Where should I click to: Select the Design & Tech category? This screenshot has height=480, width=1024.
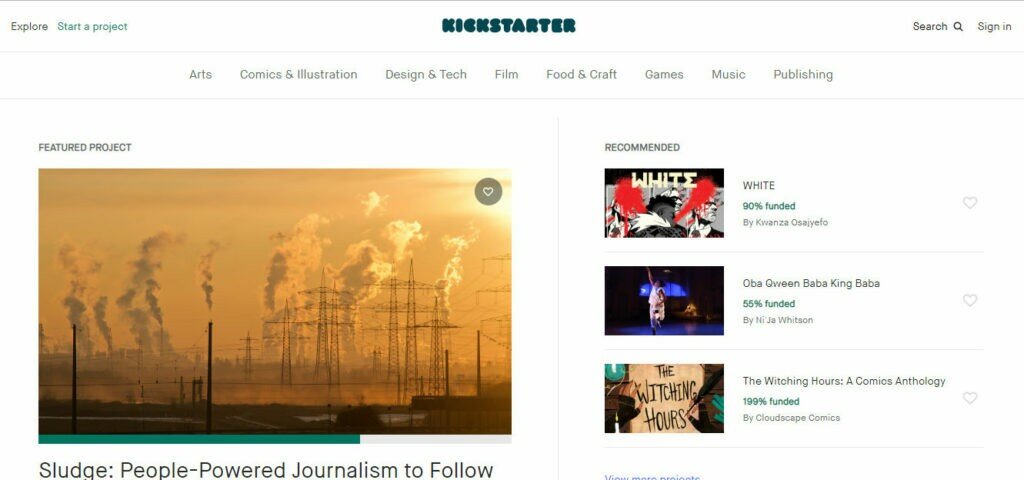tap(426, 74)
